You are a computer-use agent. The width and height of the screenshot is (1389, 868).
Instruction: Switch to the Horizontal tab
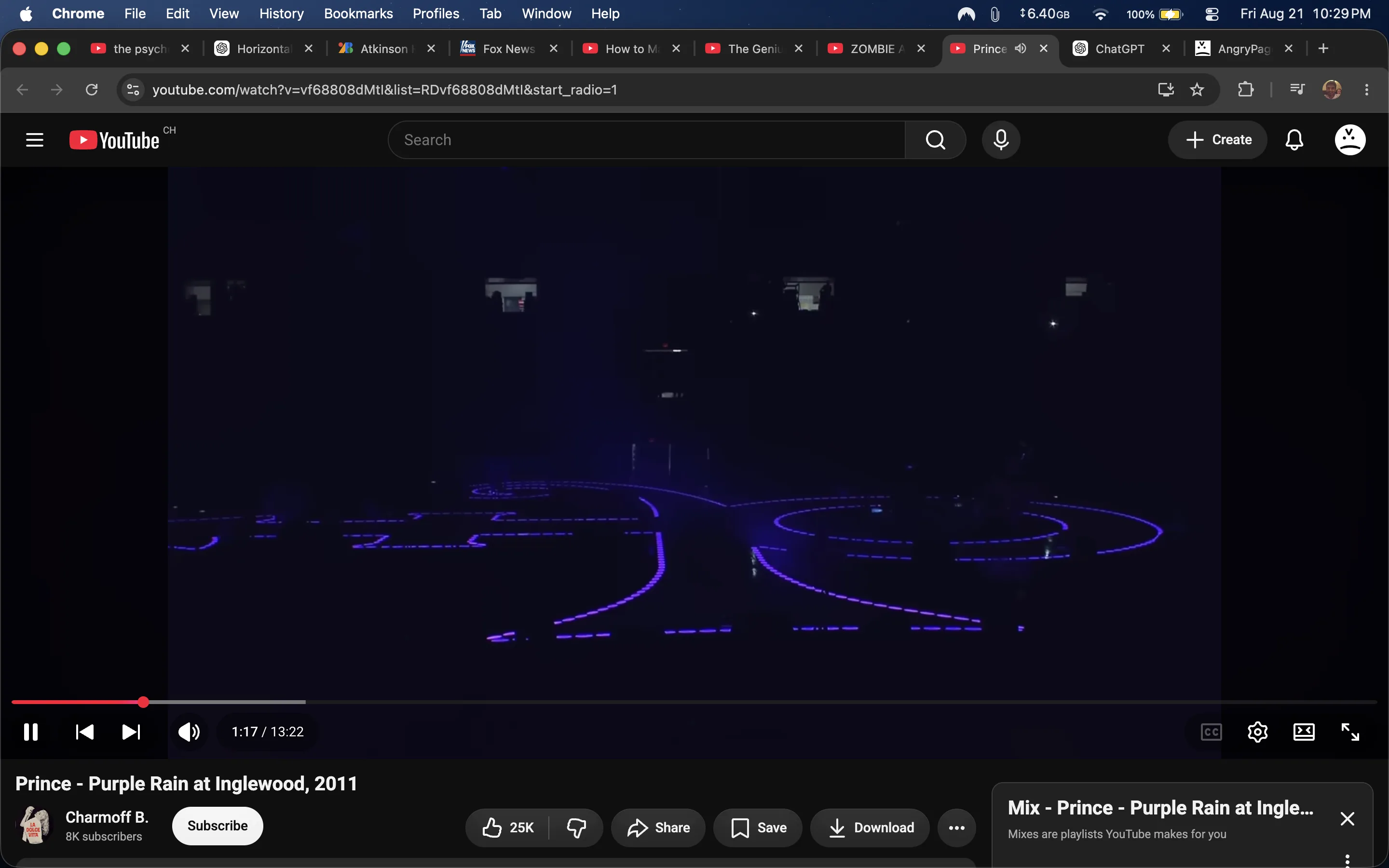(x=263, y=49)
